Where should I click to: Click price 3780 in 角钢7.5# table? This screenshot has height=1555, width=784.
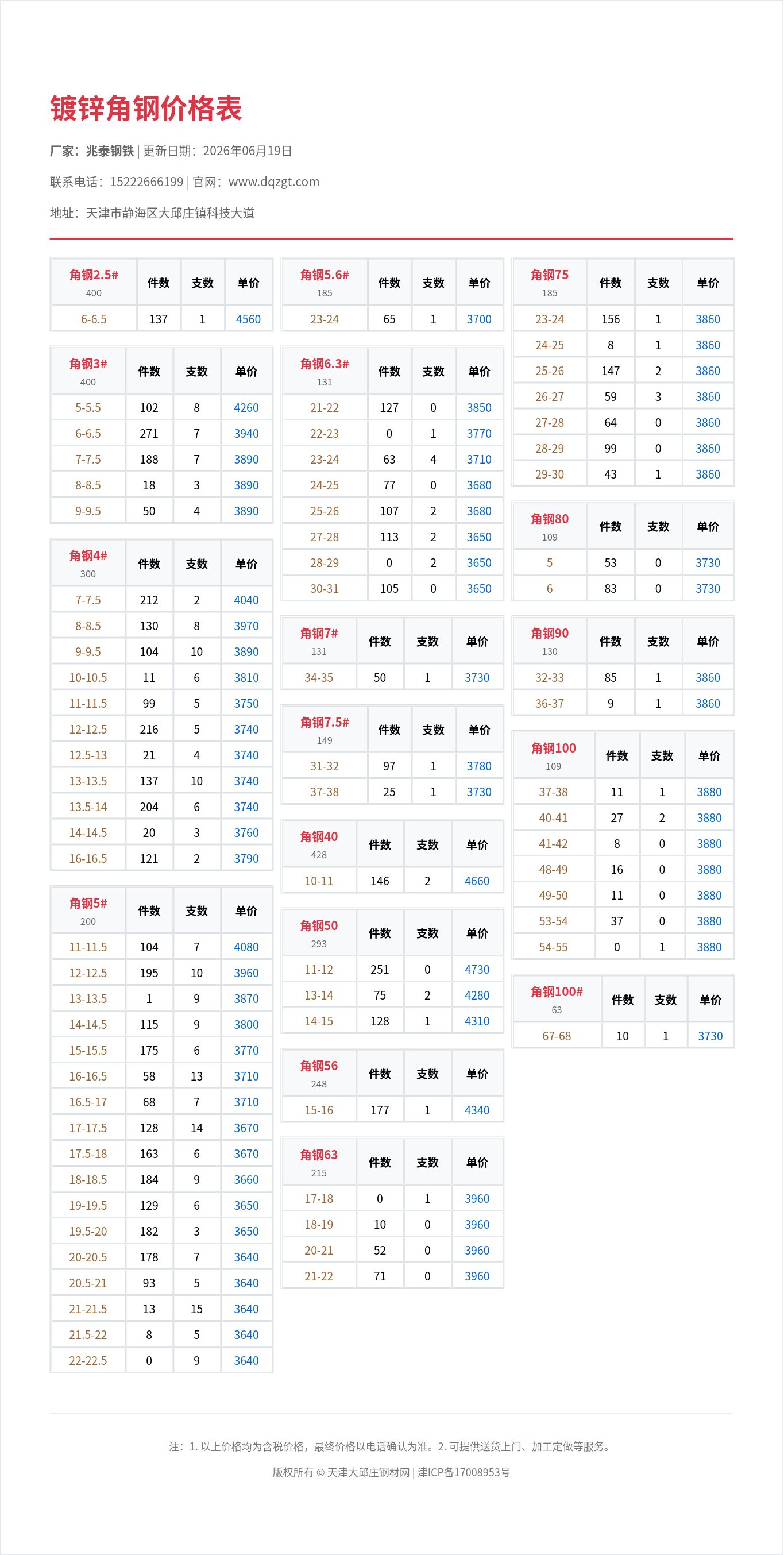479,767
